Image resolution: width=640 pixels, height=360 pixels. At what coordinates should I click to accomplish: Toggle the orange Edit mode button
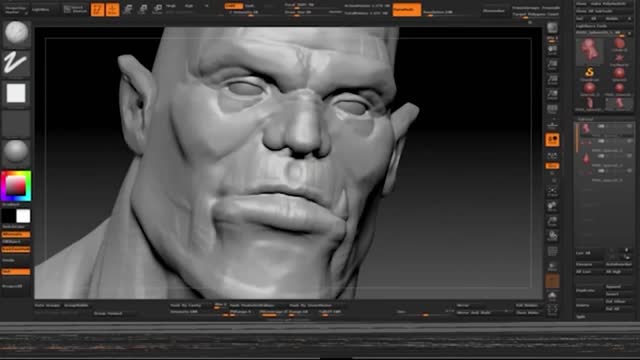(x=98, y=9)
